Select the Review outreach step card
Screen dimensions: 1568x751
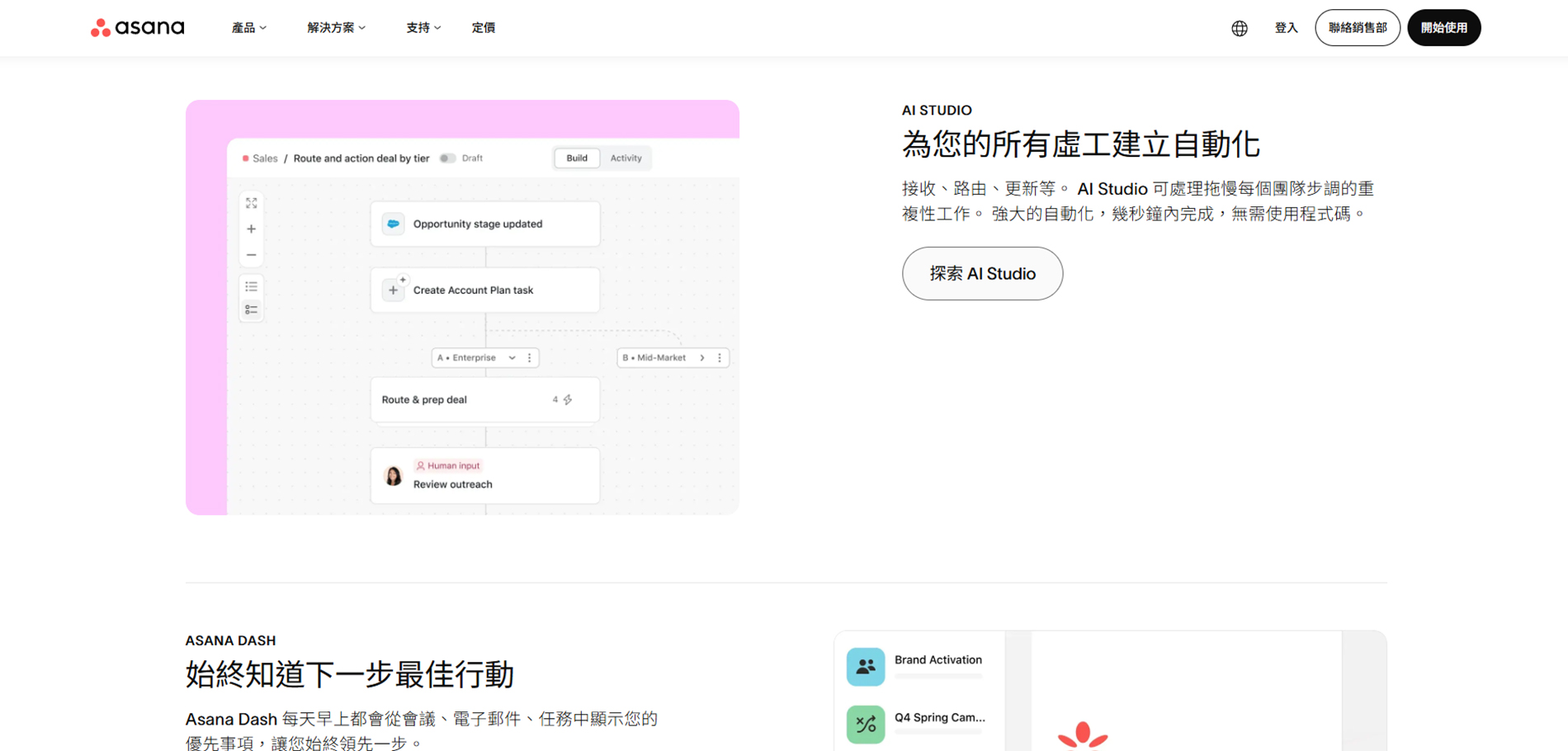(485, 476)
